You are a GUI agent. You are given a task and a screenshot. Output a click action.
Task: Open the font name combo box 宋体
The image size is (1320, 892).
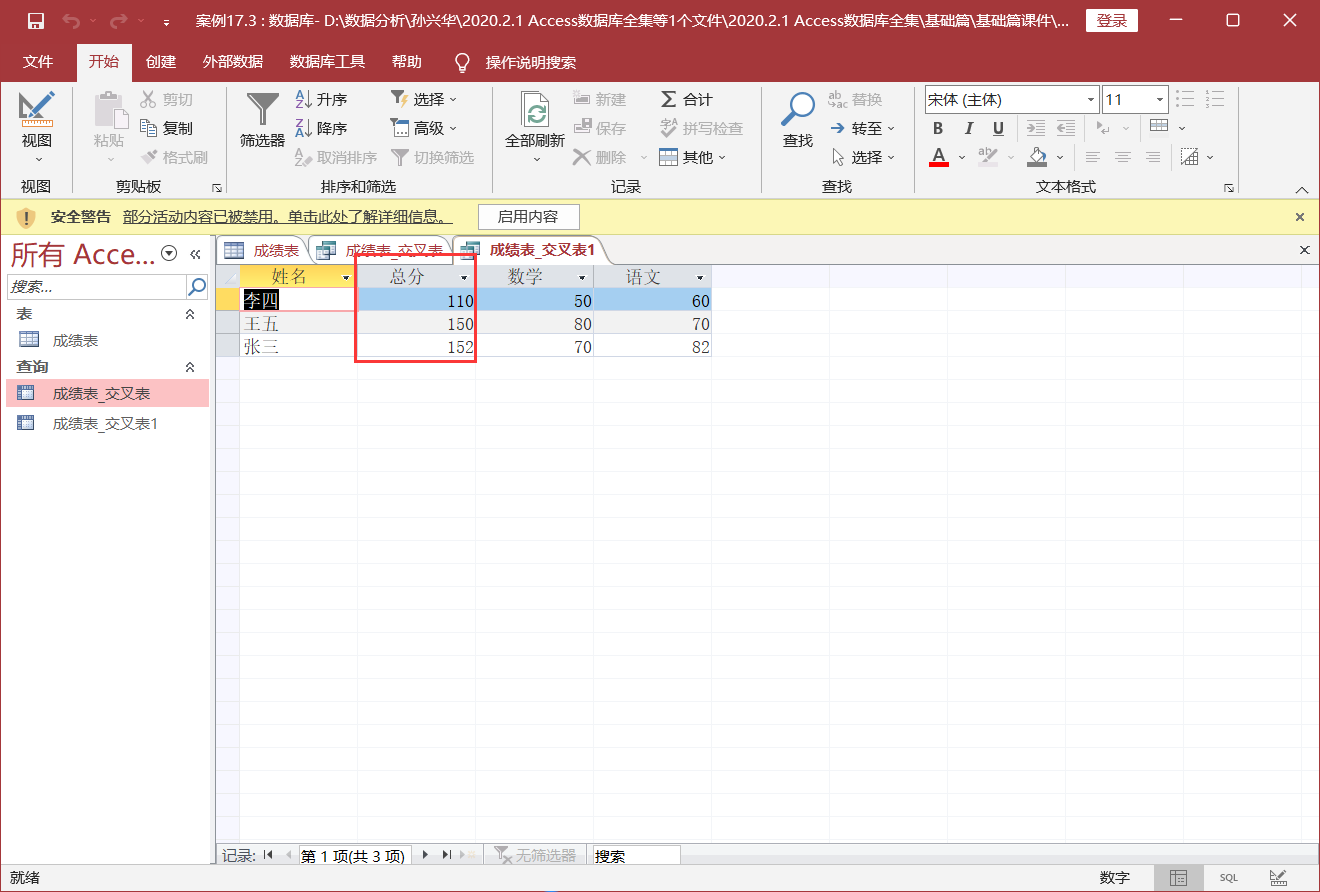(x=1012, y=99)
